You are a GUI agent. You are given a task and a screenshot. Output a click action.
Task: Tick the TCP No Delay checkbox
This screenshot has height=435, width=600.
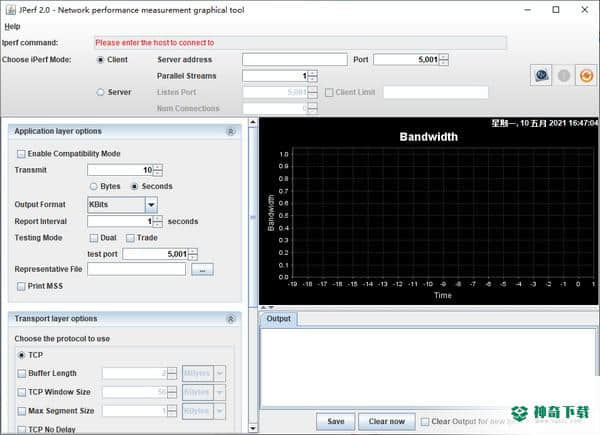22,430
